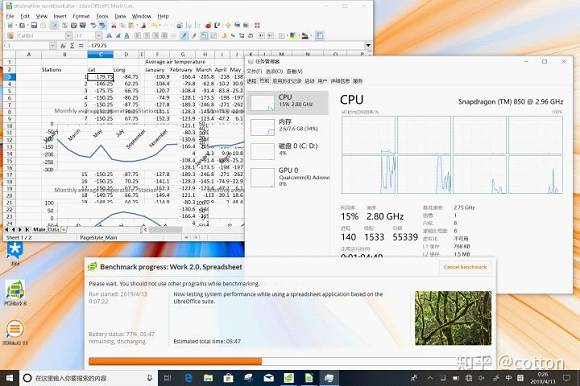
Task: Click the formula input field showing -179.75
Action: 226,45
